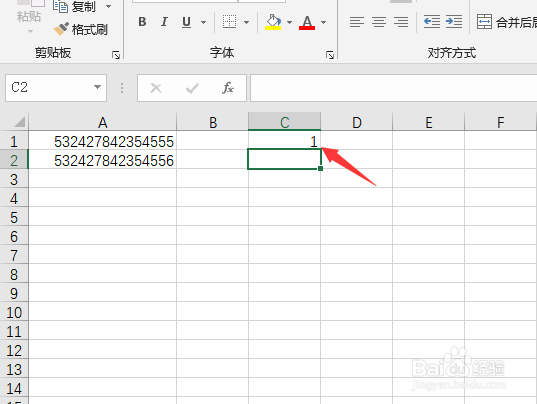Align text left
Viewport: 537px width, 404px height.
pos(357,22)
